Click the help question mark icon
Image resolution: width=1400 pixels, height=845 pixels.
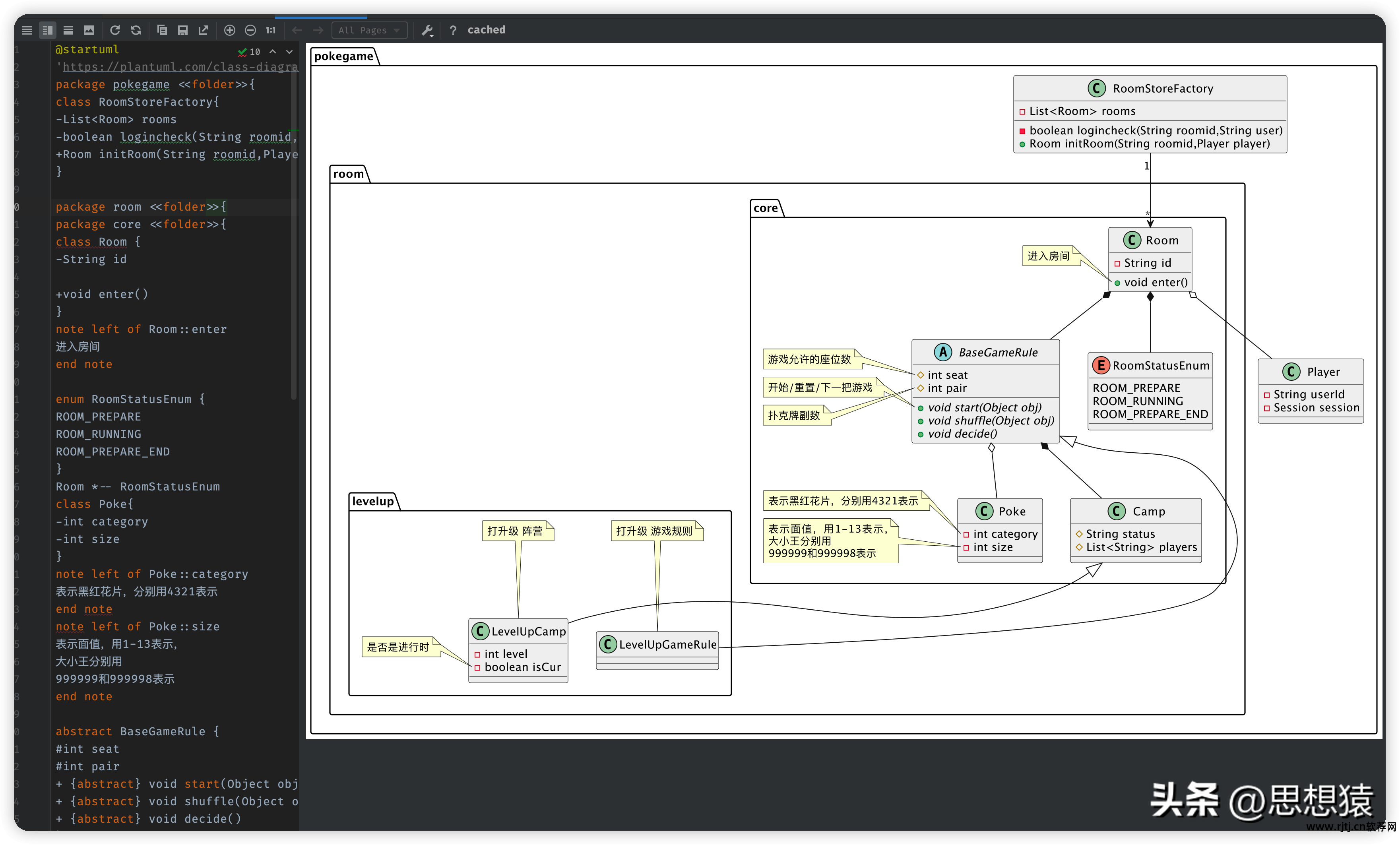453,30
